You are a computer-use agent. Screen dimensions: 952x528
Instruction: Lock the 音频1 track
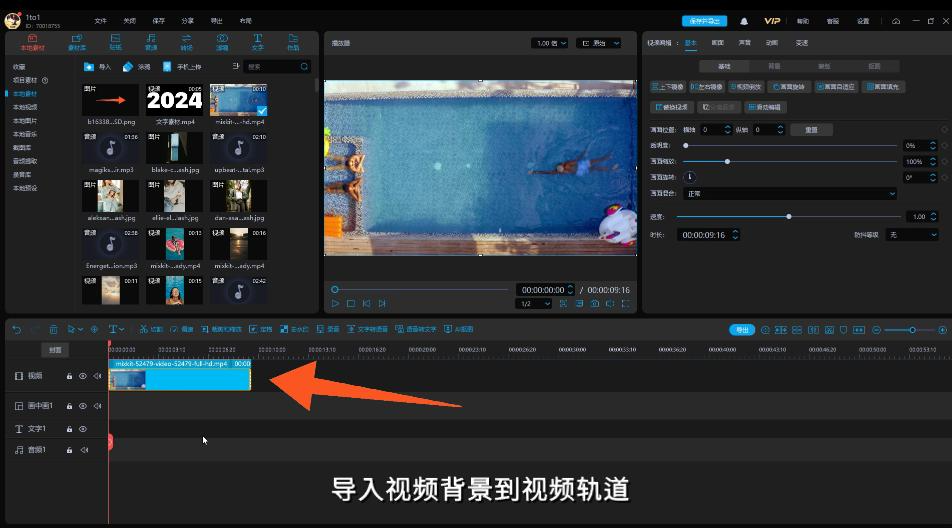[69, 450]
